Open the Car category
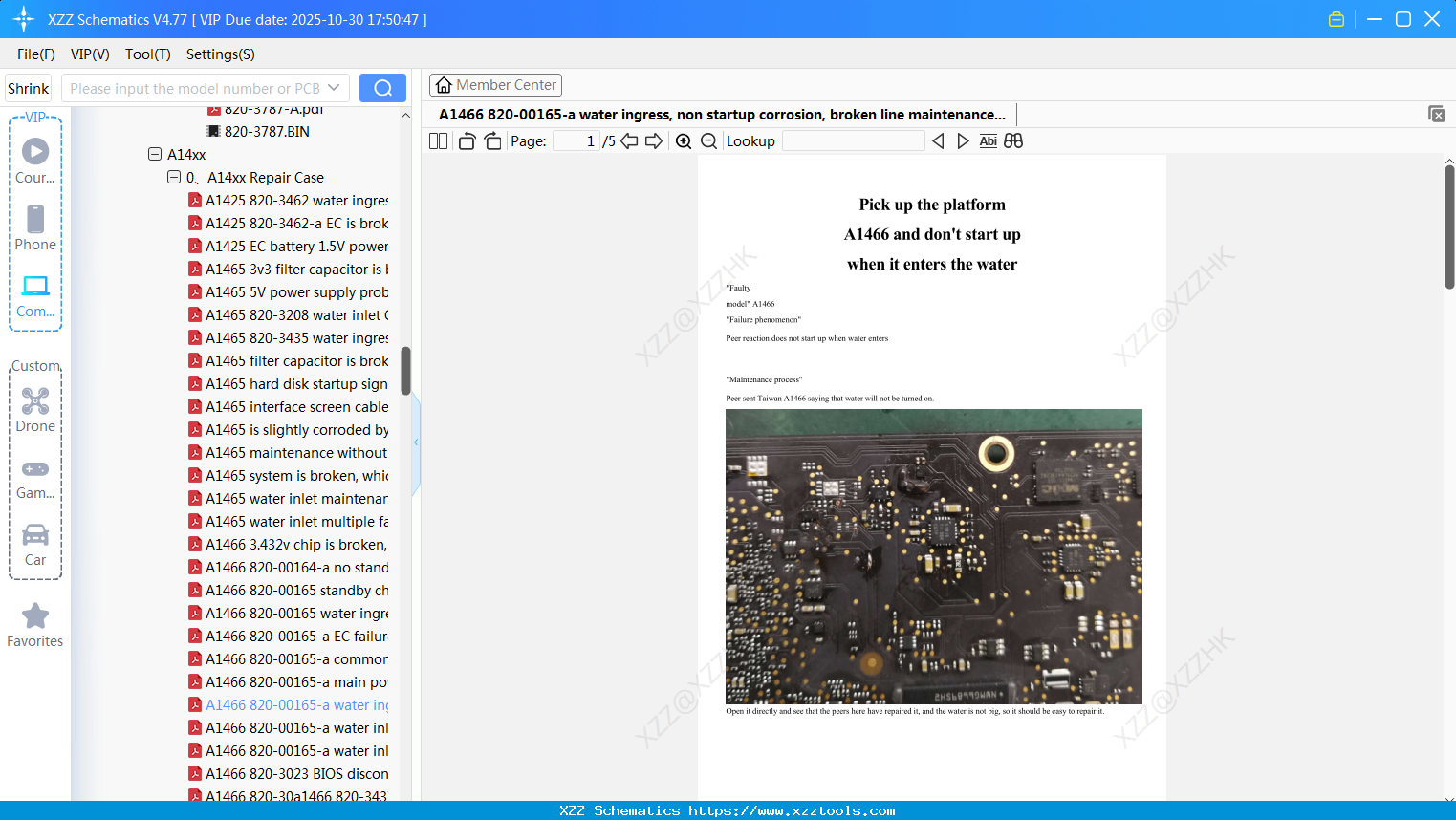The width and height of the screenshot is (1456, 820). click(35, 545)
